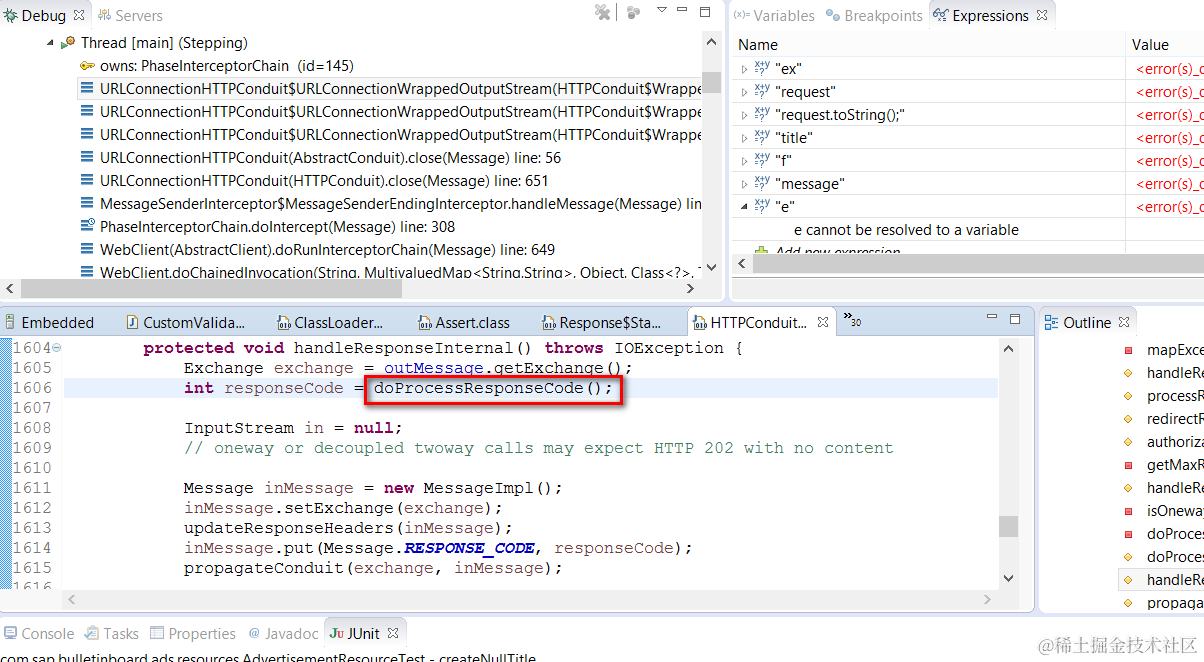
Task: Open the Properties tab
Action: (193, 634)
